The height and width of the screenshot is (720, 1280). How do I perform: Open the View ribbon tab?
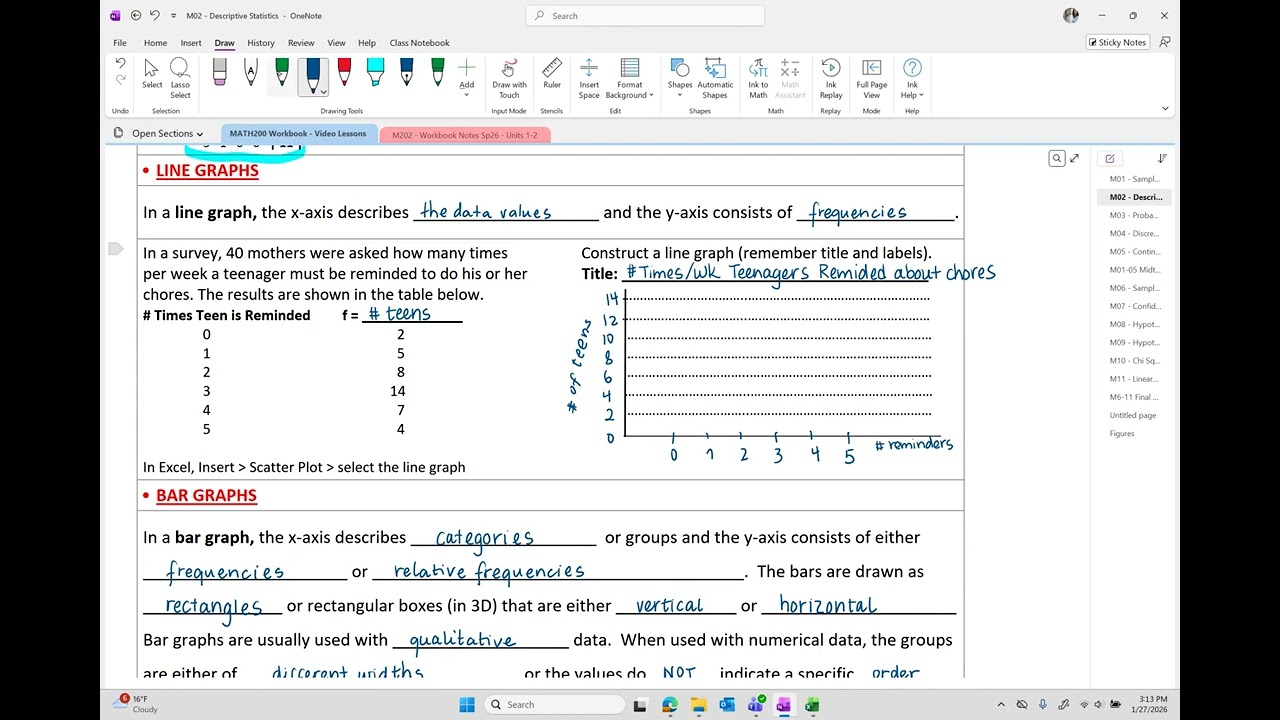pos(336,43)
